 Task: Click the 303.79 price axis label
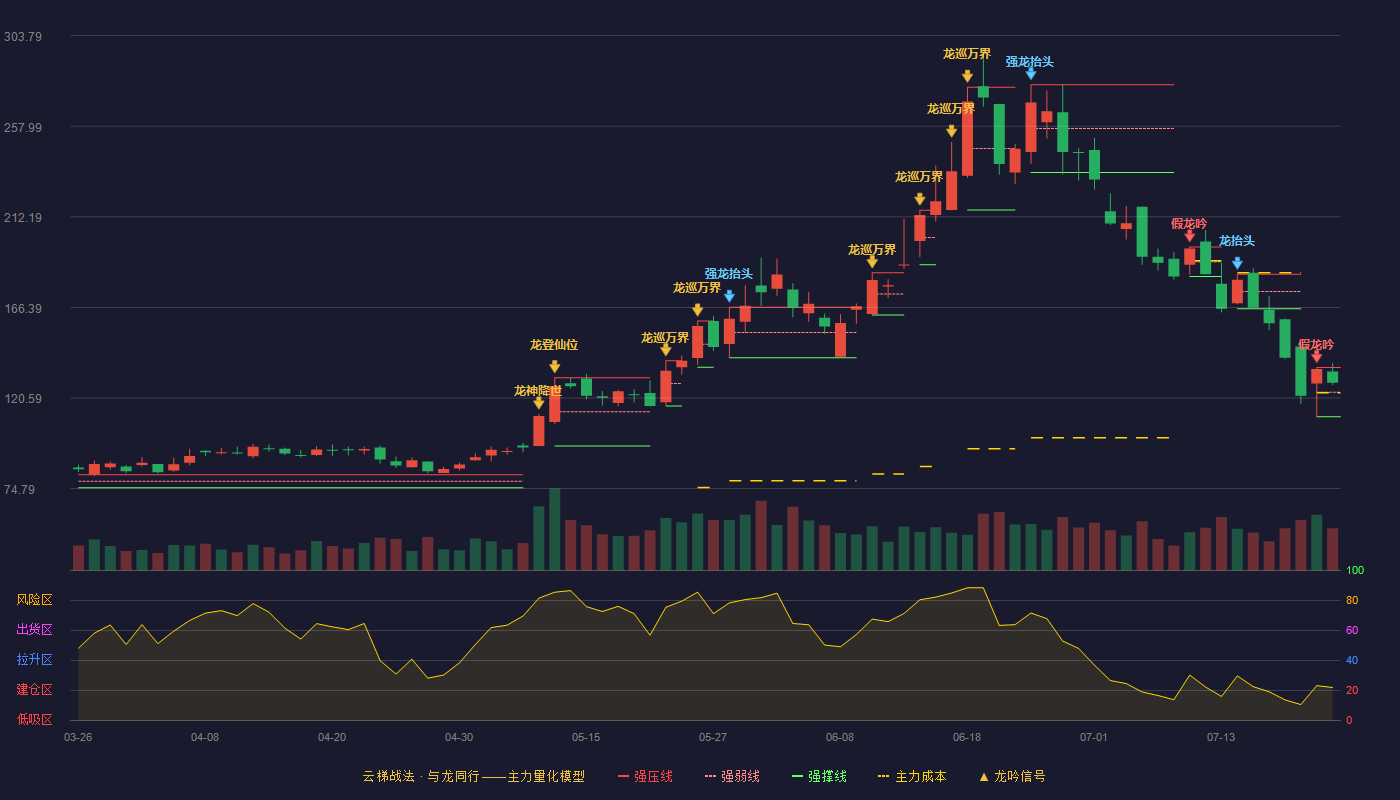pos(23,36)
